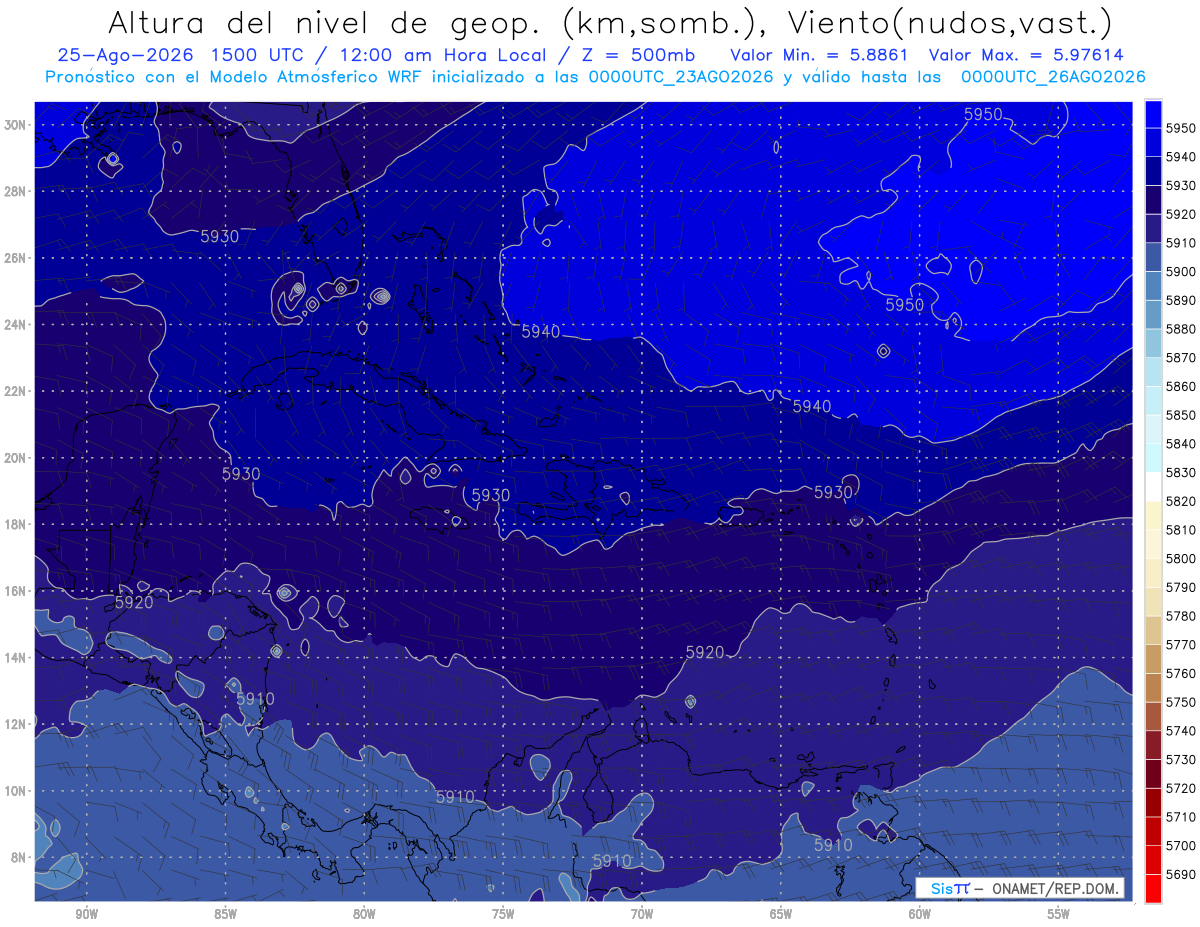Click the 5710 label on the color legend
Viewport: 1200px width, 927px height.
[x=1181, y=816]
